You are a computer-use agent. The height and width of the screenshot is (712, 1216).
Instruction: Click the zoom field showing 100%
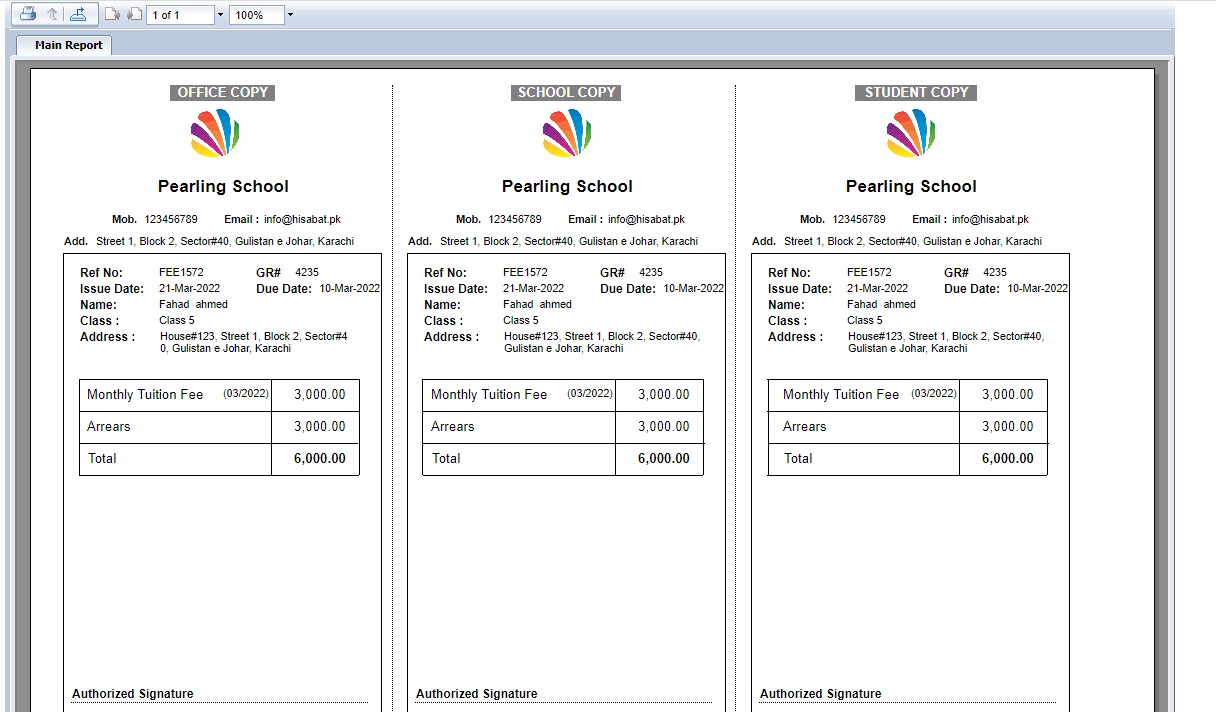(x=254, y=15)
